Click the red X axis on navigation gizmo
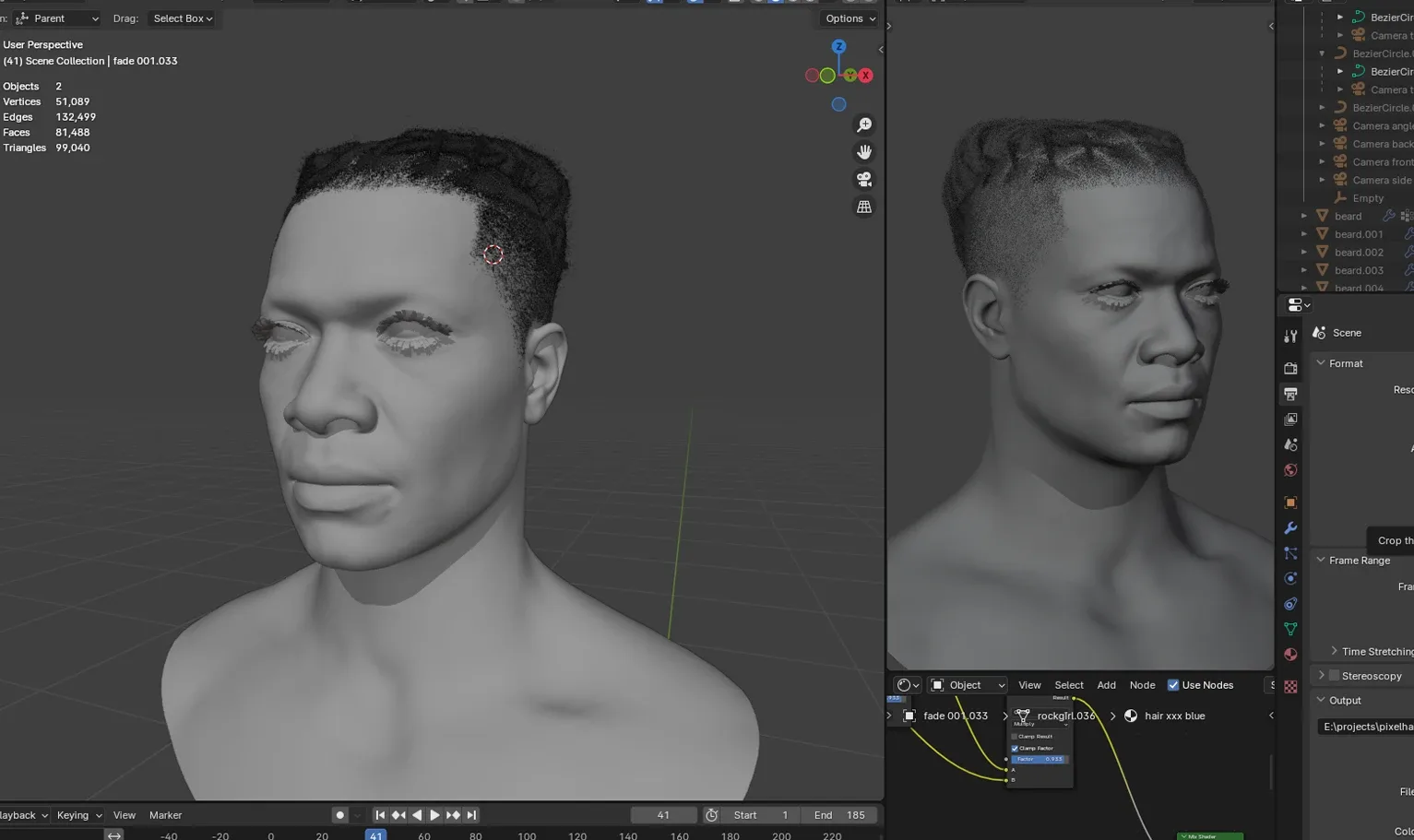Screen dimensions: 1414x840 click(x=865, y=76)
